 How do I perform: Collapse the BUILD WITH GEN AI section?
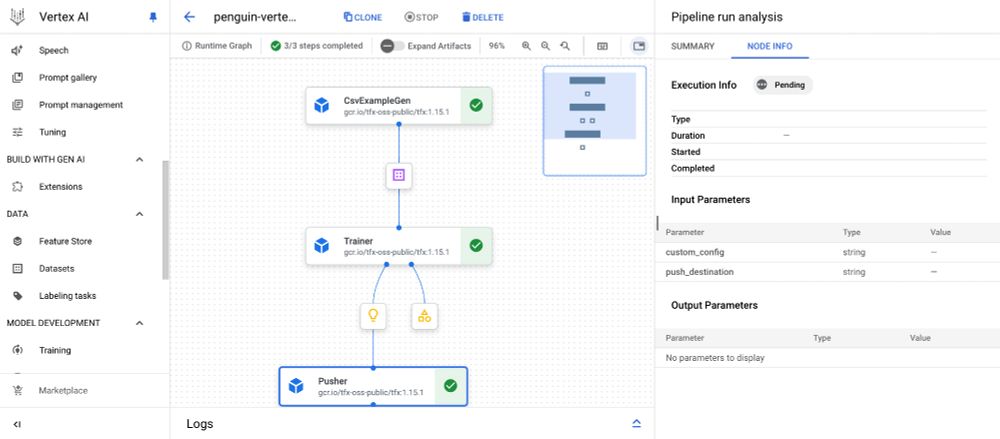click(140, 160)
